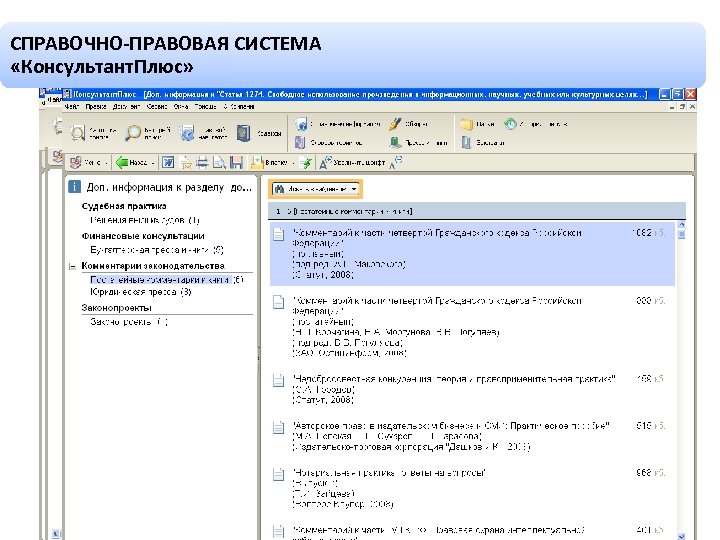Open the Документ menu
The width and height of the screenshot is (720, 540).
[126, 107]
